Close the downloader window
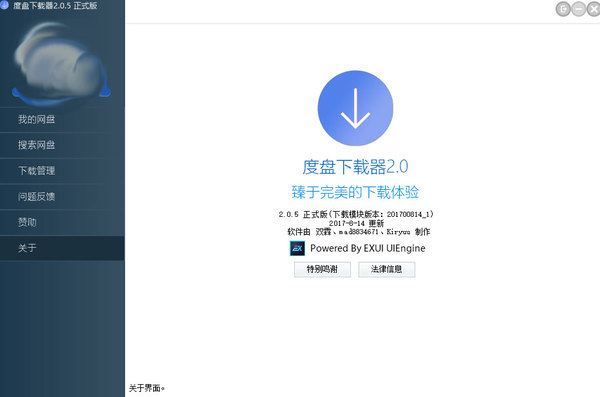 593,9
